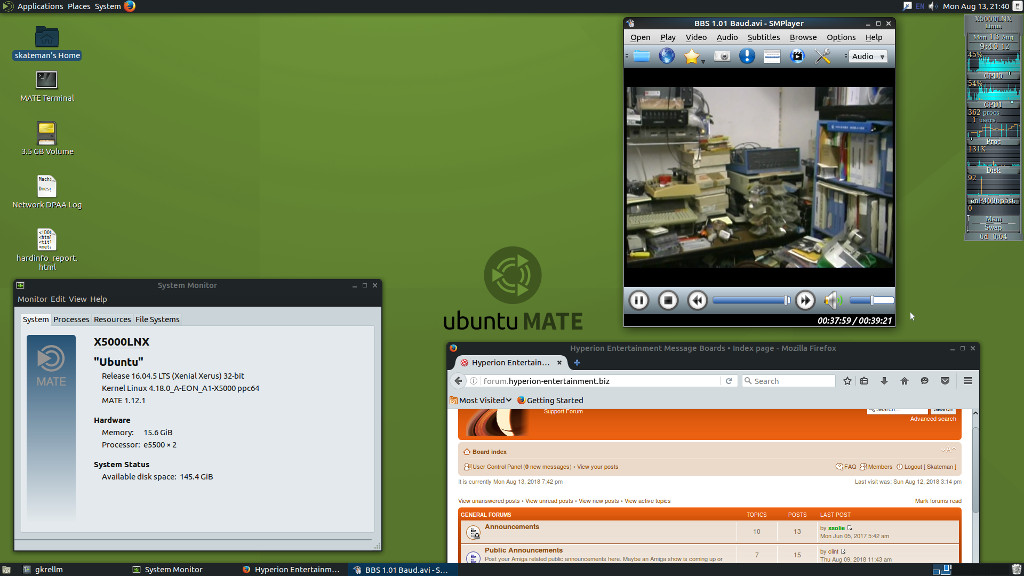Screen dimensions: 1024x576
Task: Open View menu in System Monitor
Action: pos(78,299)
